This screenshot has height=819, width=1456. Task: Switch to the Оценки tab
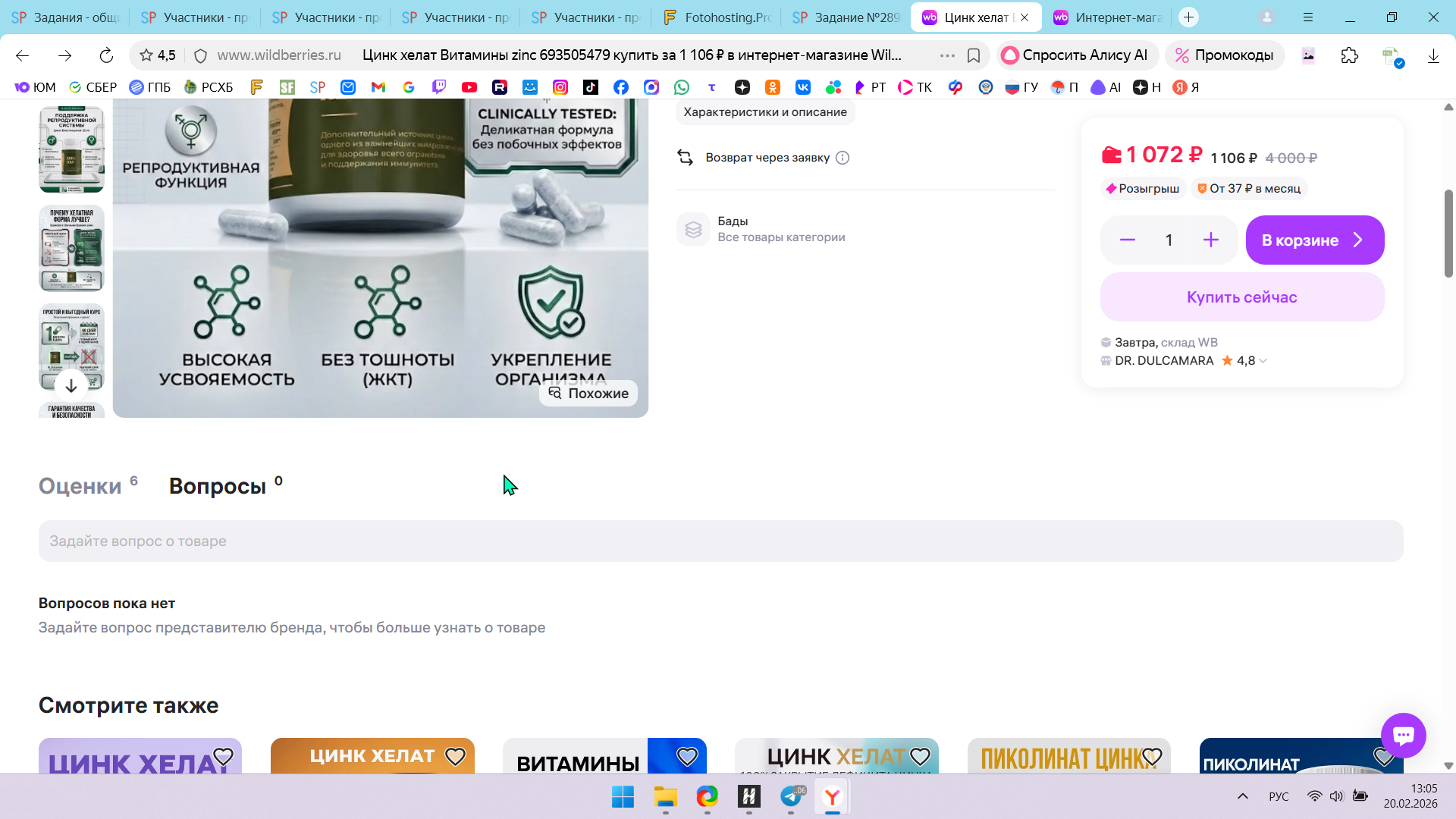click(80, 486)
